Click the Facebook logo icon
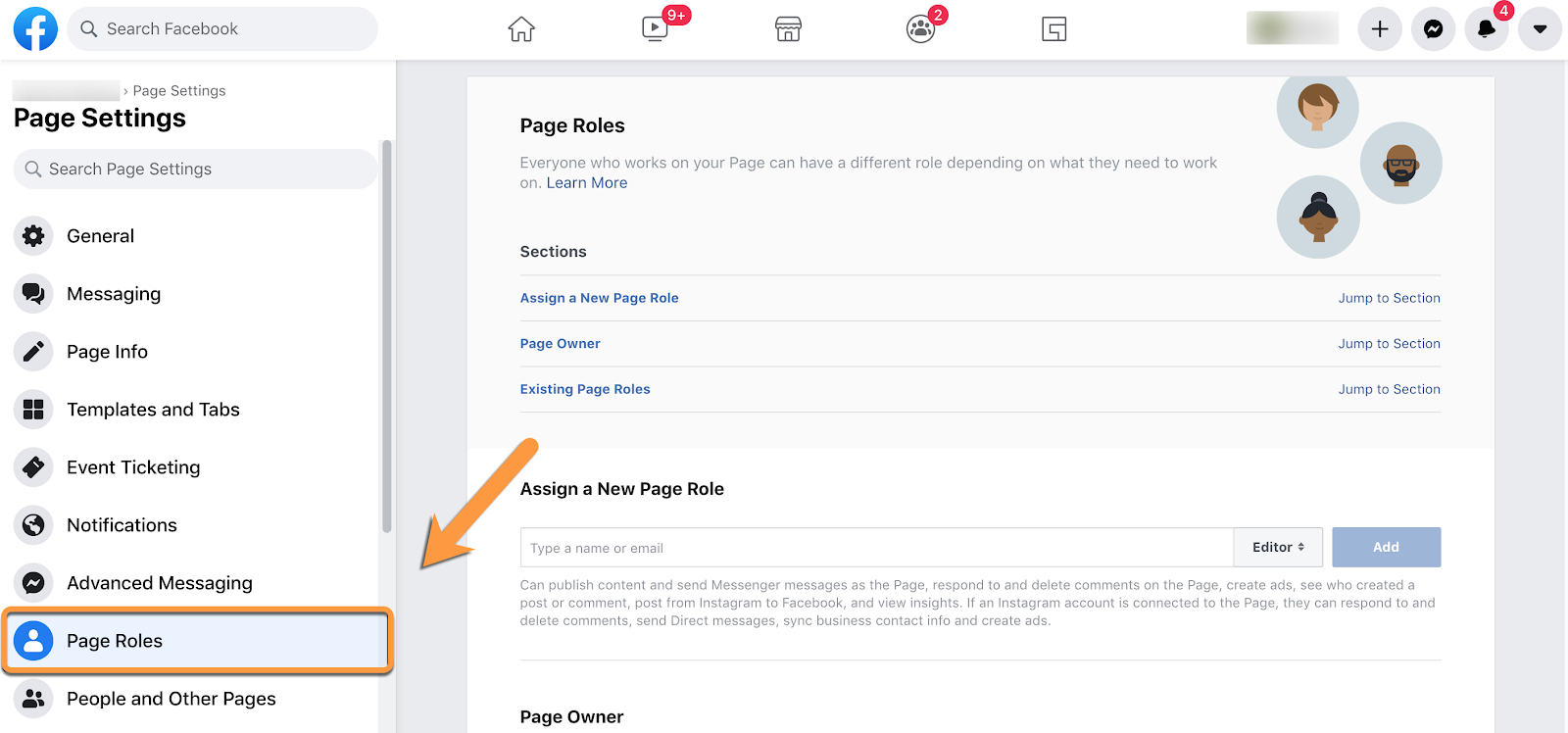Viewport: 1568px width, 733px height. coord(35,29)
